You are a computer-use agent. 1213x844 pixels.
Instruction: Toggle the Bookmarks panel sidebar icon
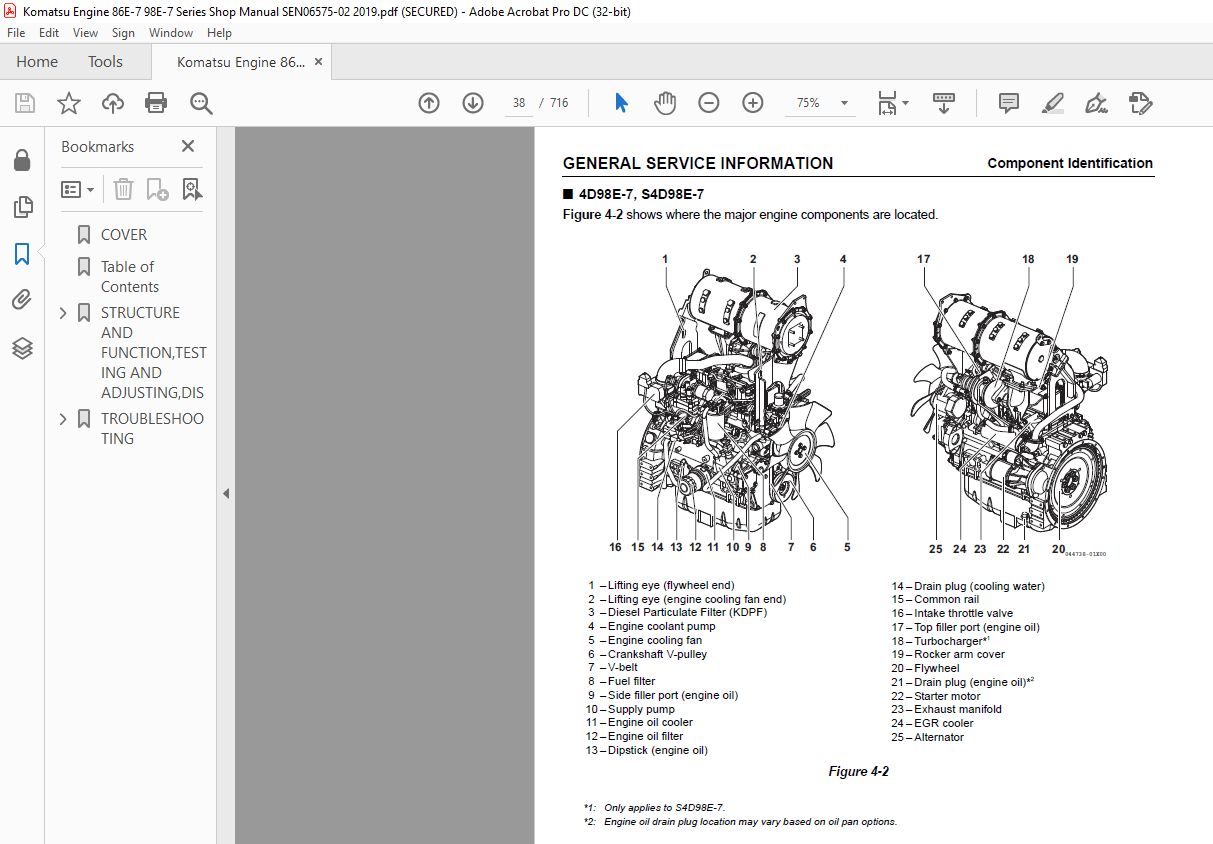(x=22, y=254)
